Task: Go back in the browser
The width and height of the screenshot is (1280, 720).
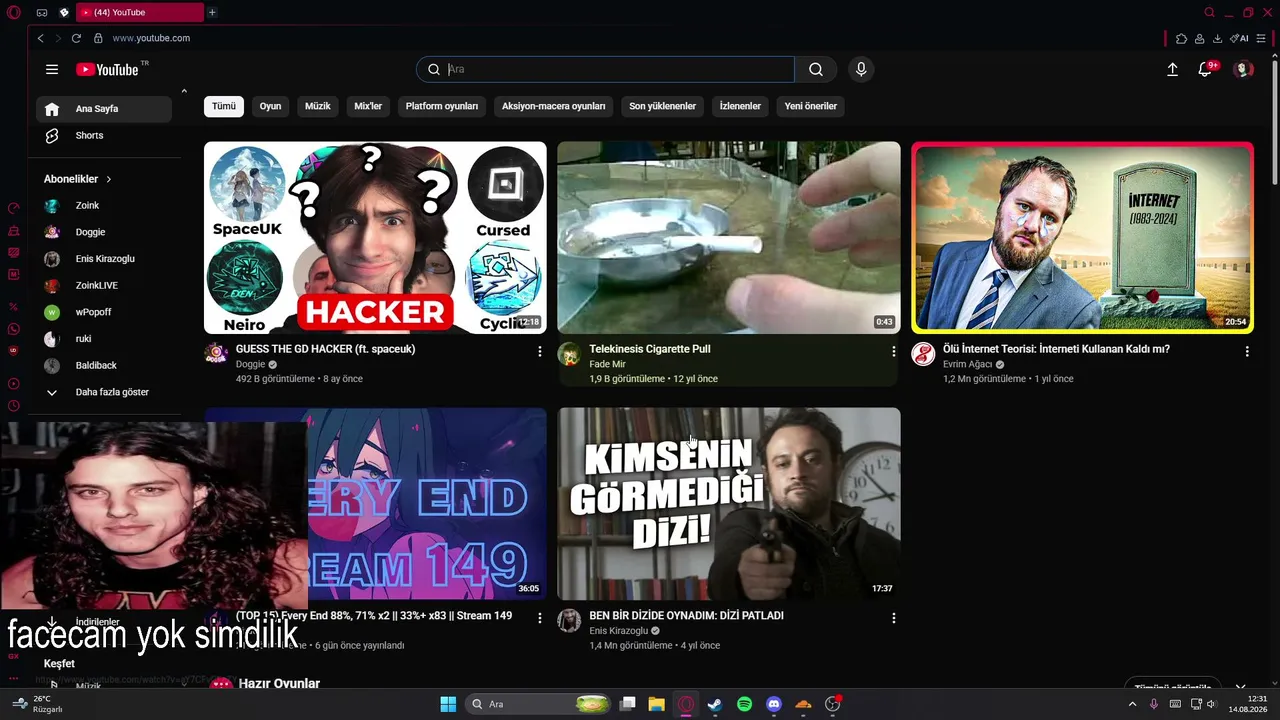Action: (x=40, y=38)
